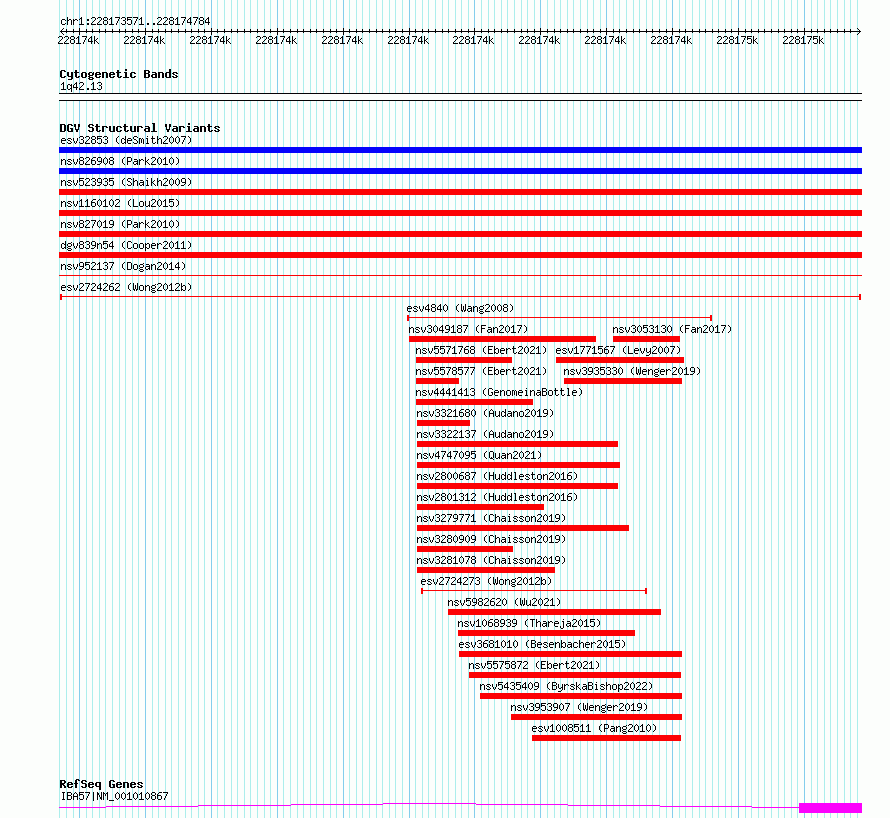Click the nsv3953907 (Wenger2019) label

point(579,707)
